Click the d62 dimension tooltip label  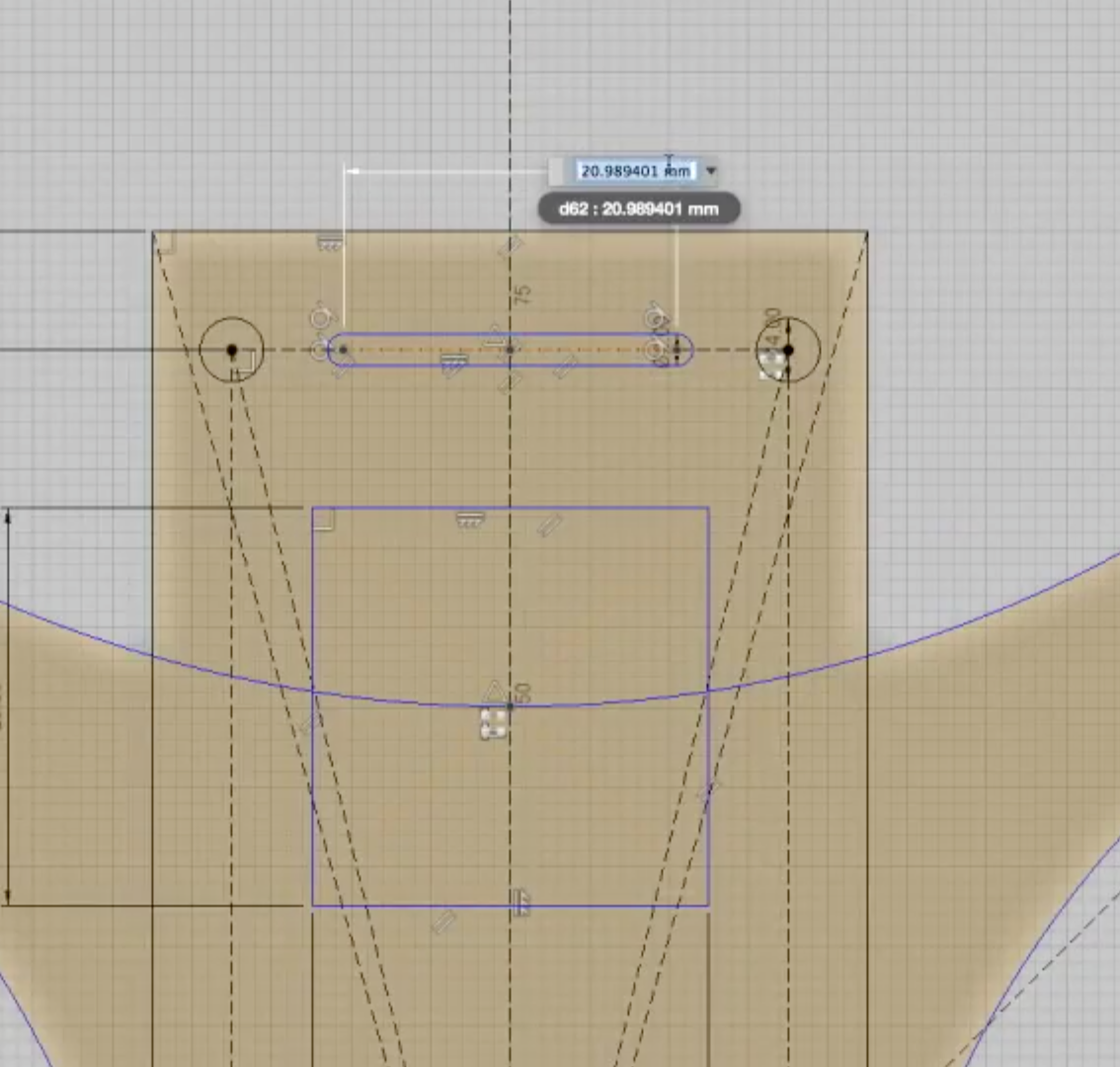[637, 208]
